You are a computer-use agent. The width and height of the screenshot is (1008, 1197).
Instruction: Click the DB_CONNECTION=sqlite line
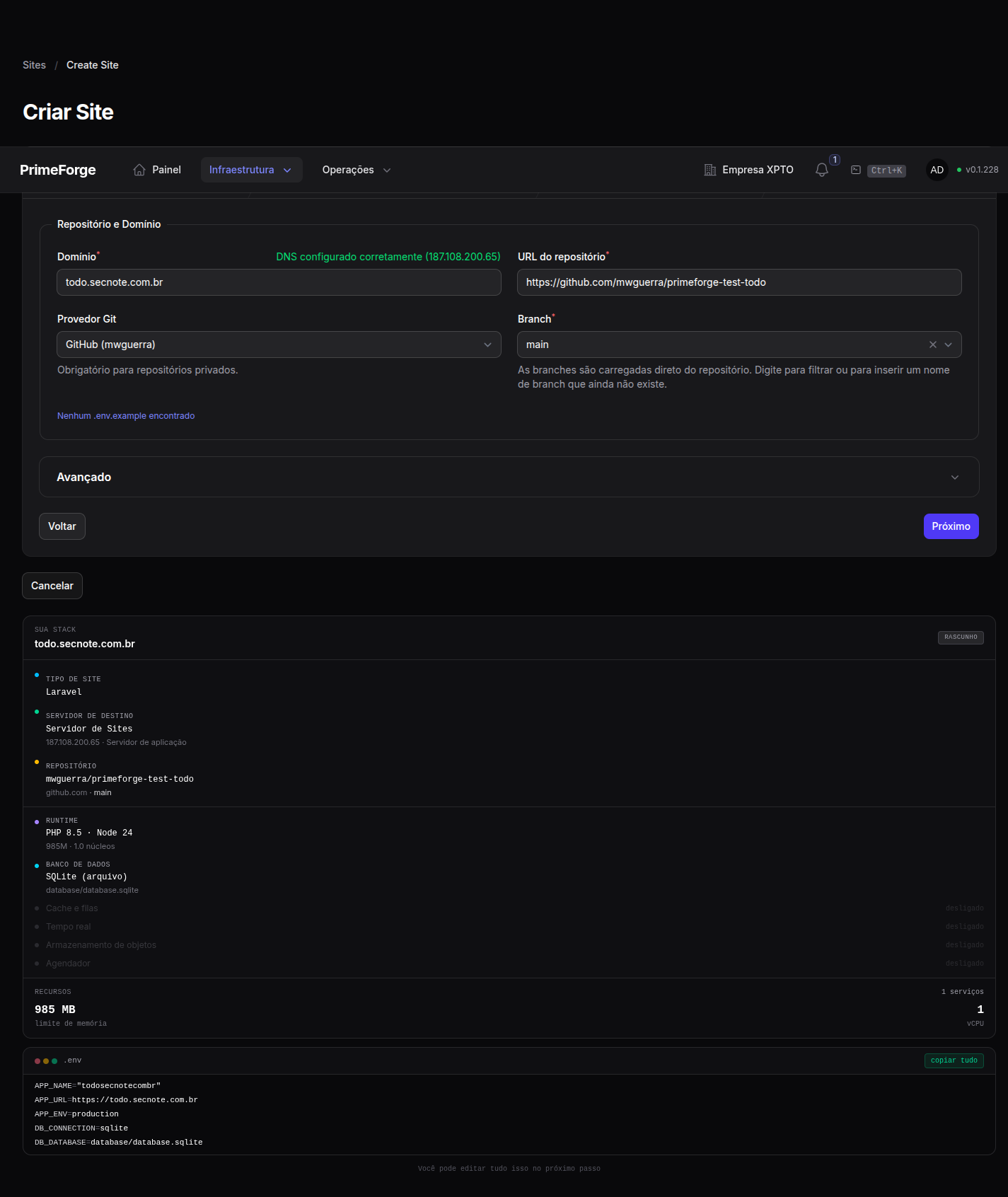[81, 1128]
